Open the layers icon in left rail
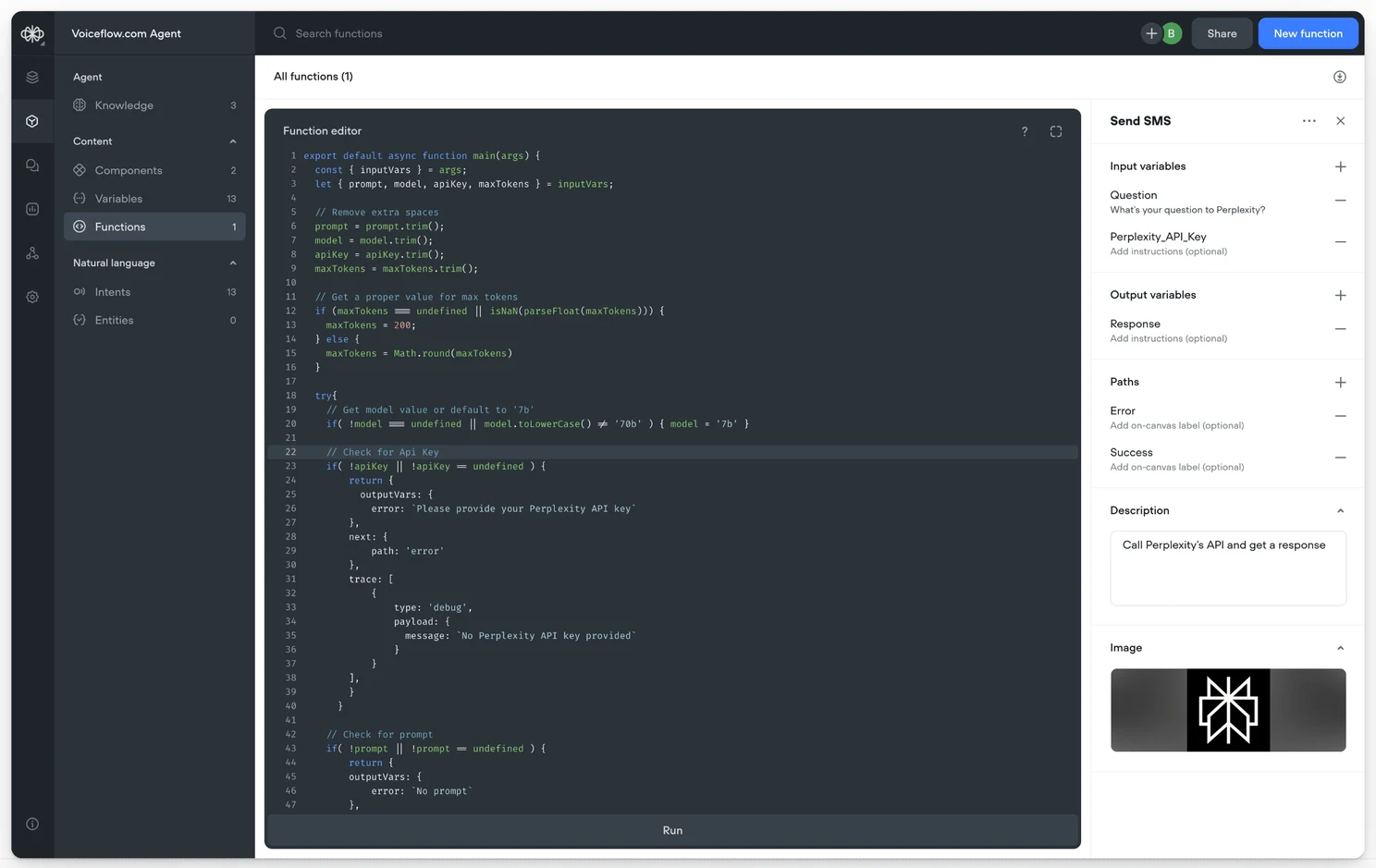This screenshot has width=1376, height=868. click(32, 78)
